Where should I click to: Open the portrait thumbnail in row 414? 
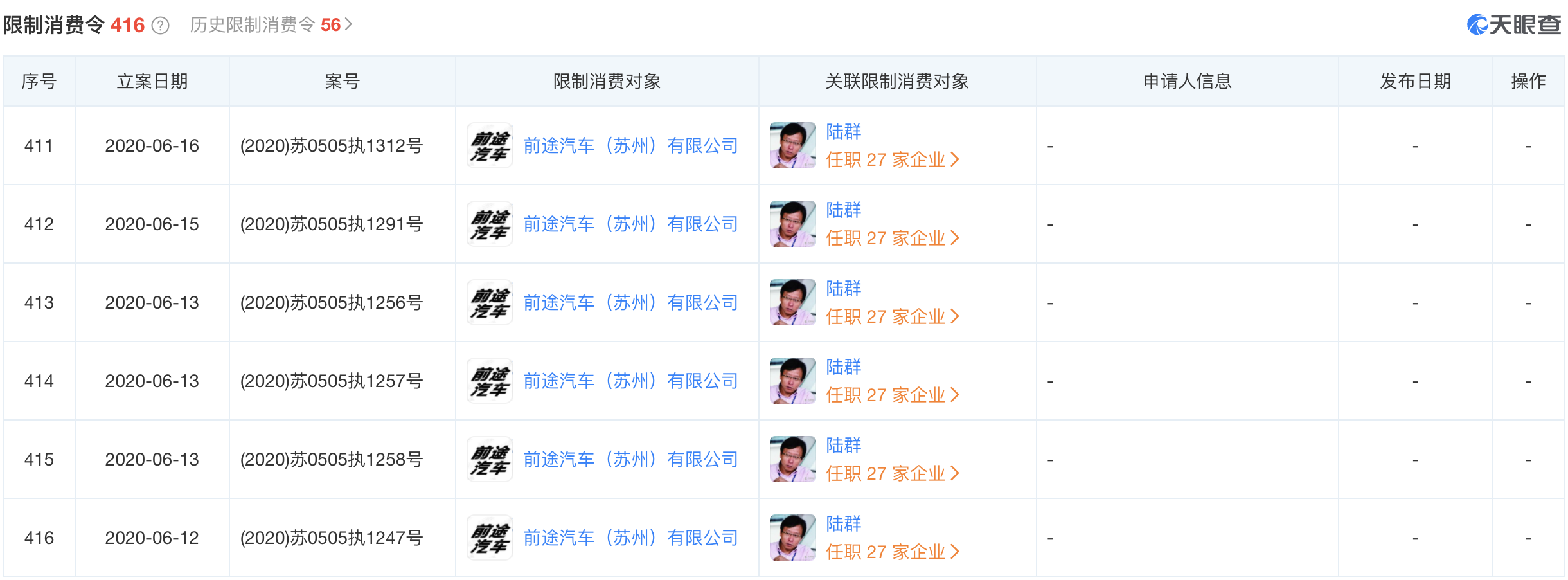(792, 381)
